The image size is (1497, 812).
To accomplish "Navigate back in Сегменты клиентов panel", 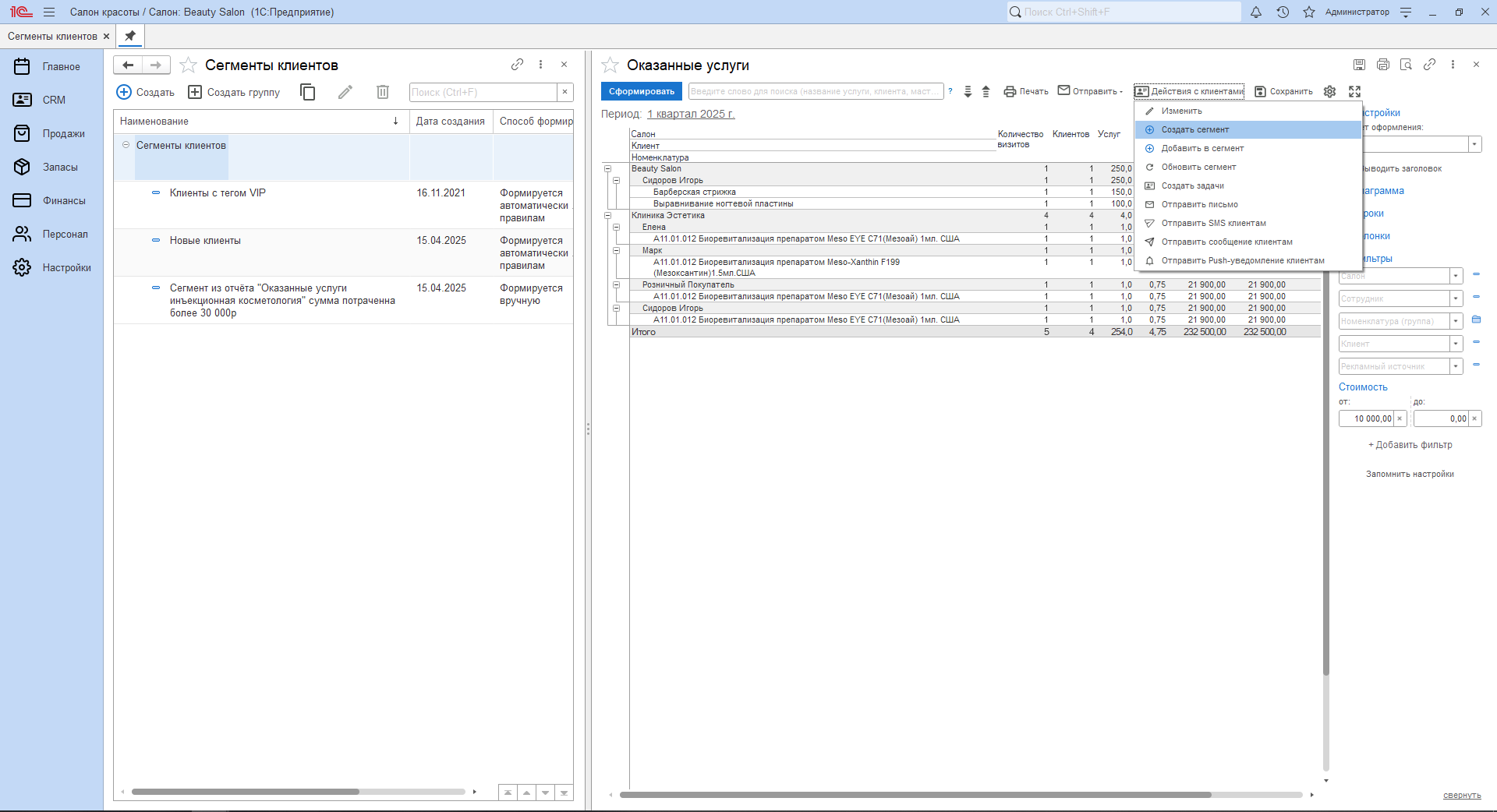I will click(x=128, y=65).
